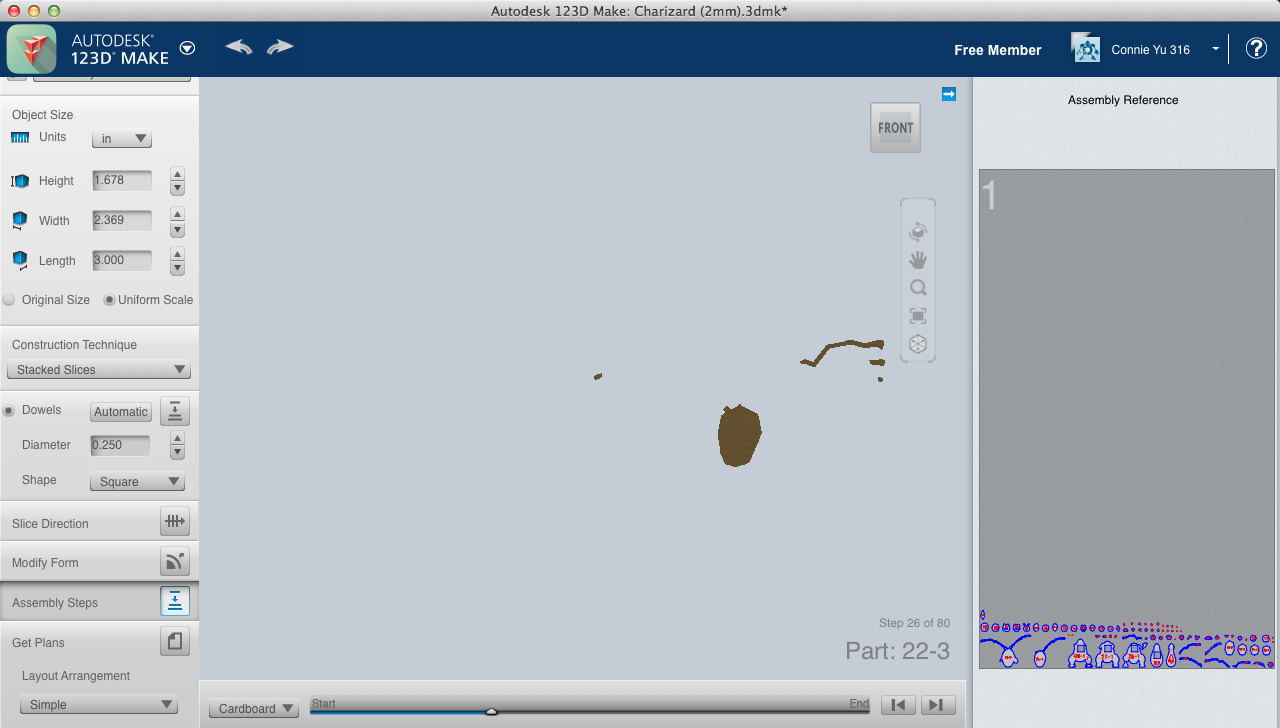Click the Length value field
Screen dimensions: 1280x728
click(122, 260)
